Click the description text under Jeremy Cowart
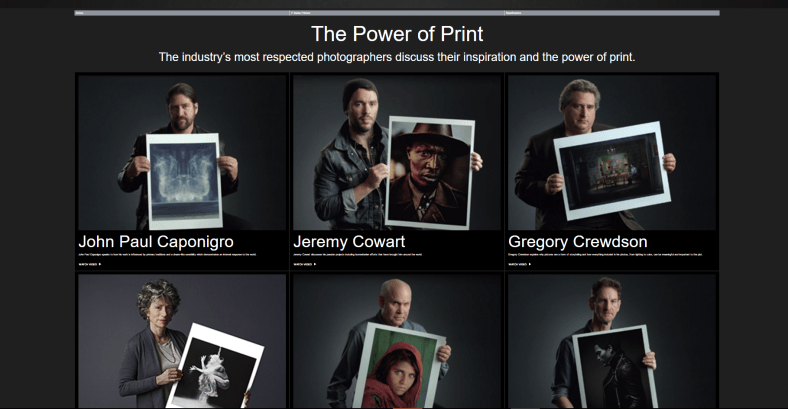The height and width of the screenshot is (409, 788). (358, 255)
